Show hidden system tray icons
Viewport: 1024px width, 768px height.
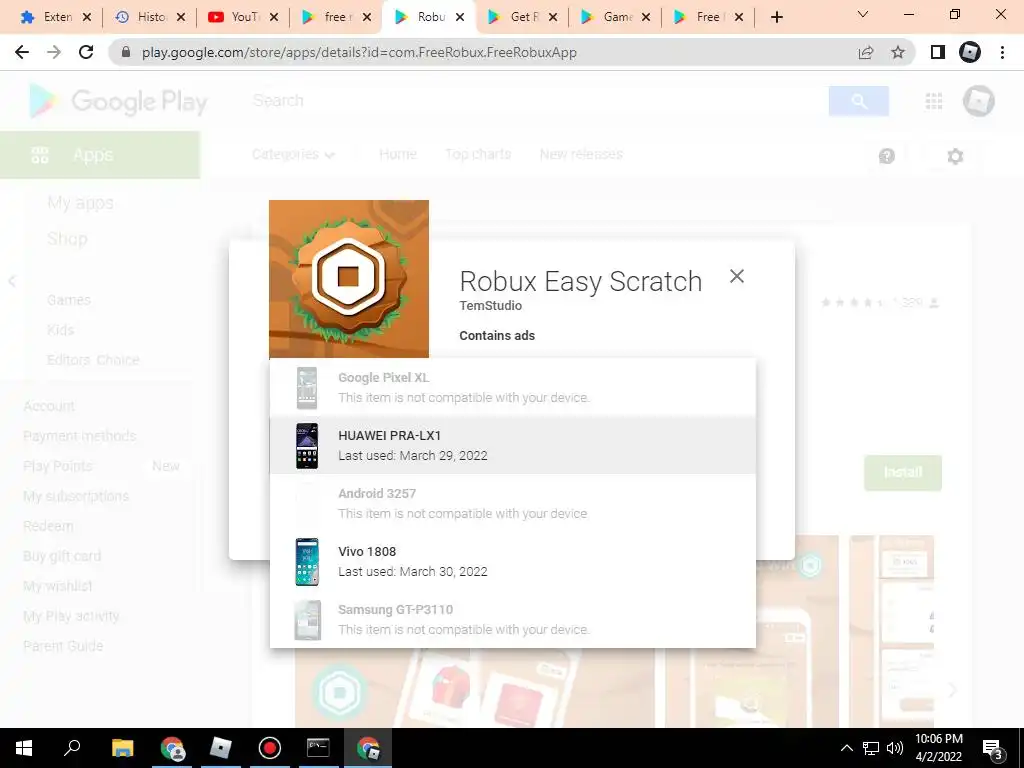click(x=846, y=748)
